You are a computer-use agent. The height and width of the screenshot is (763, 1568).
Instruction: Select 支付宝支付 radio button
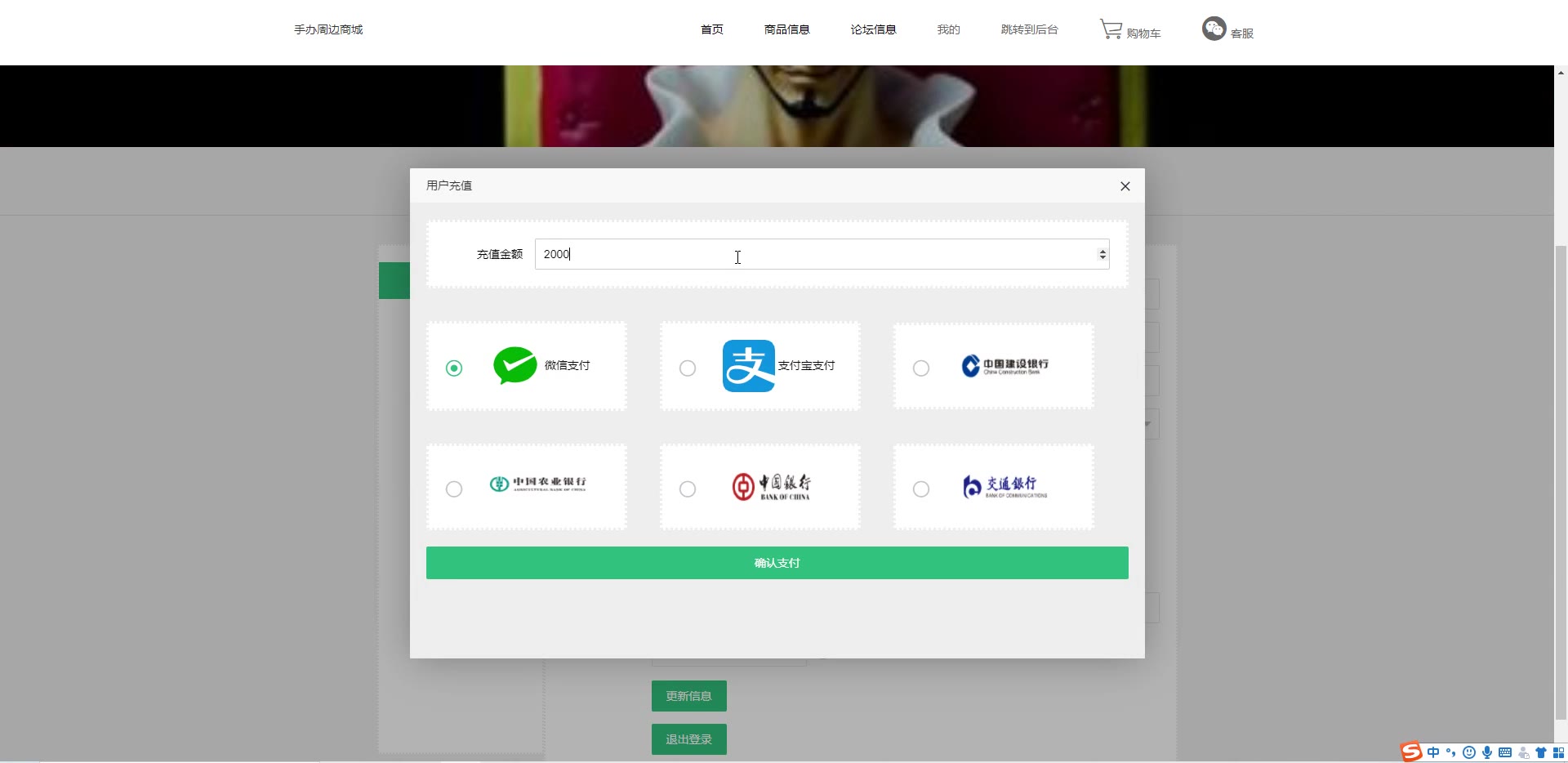pyautogui.click(x=688, y=368)
